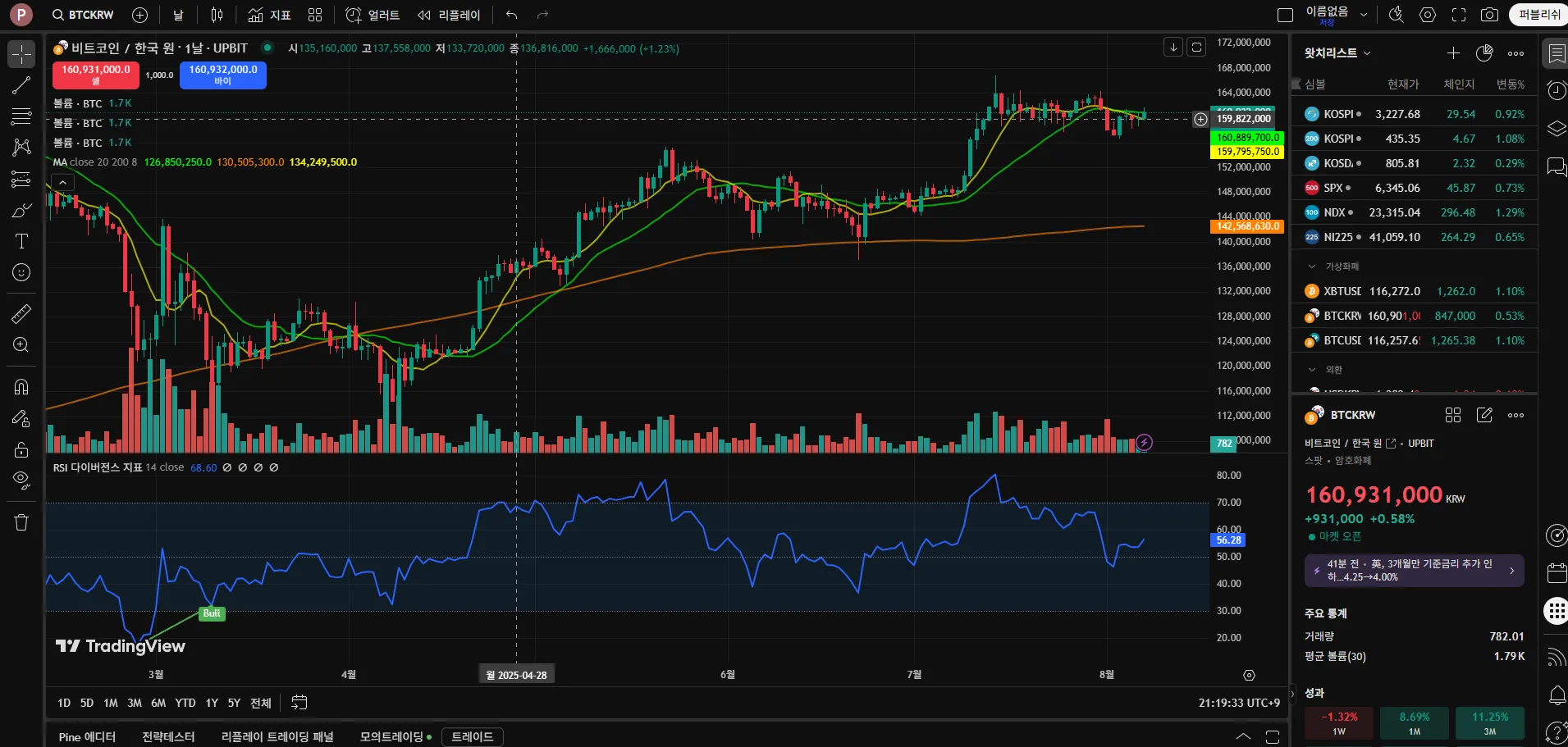This screenshot has width=1568, height=747.
Task: Toggle hide all drawings eye icon
Action: (21, 480)
